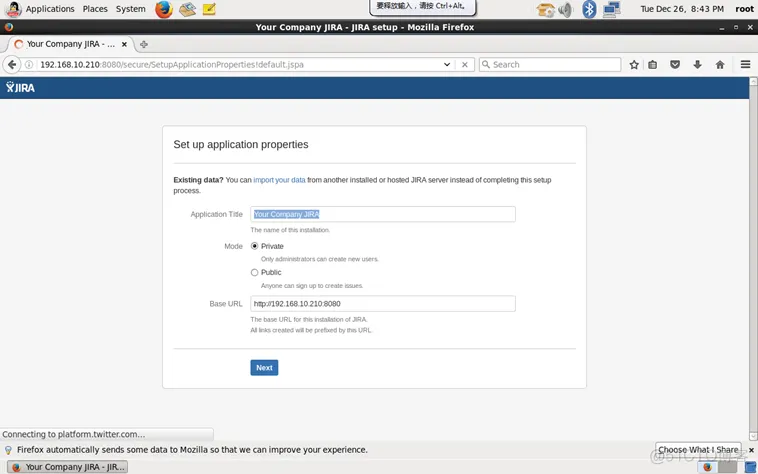Click the root user menu in panel
Screen dimensions: 758x474
pyautogui.click(x=744, y=9)
